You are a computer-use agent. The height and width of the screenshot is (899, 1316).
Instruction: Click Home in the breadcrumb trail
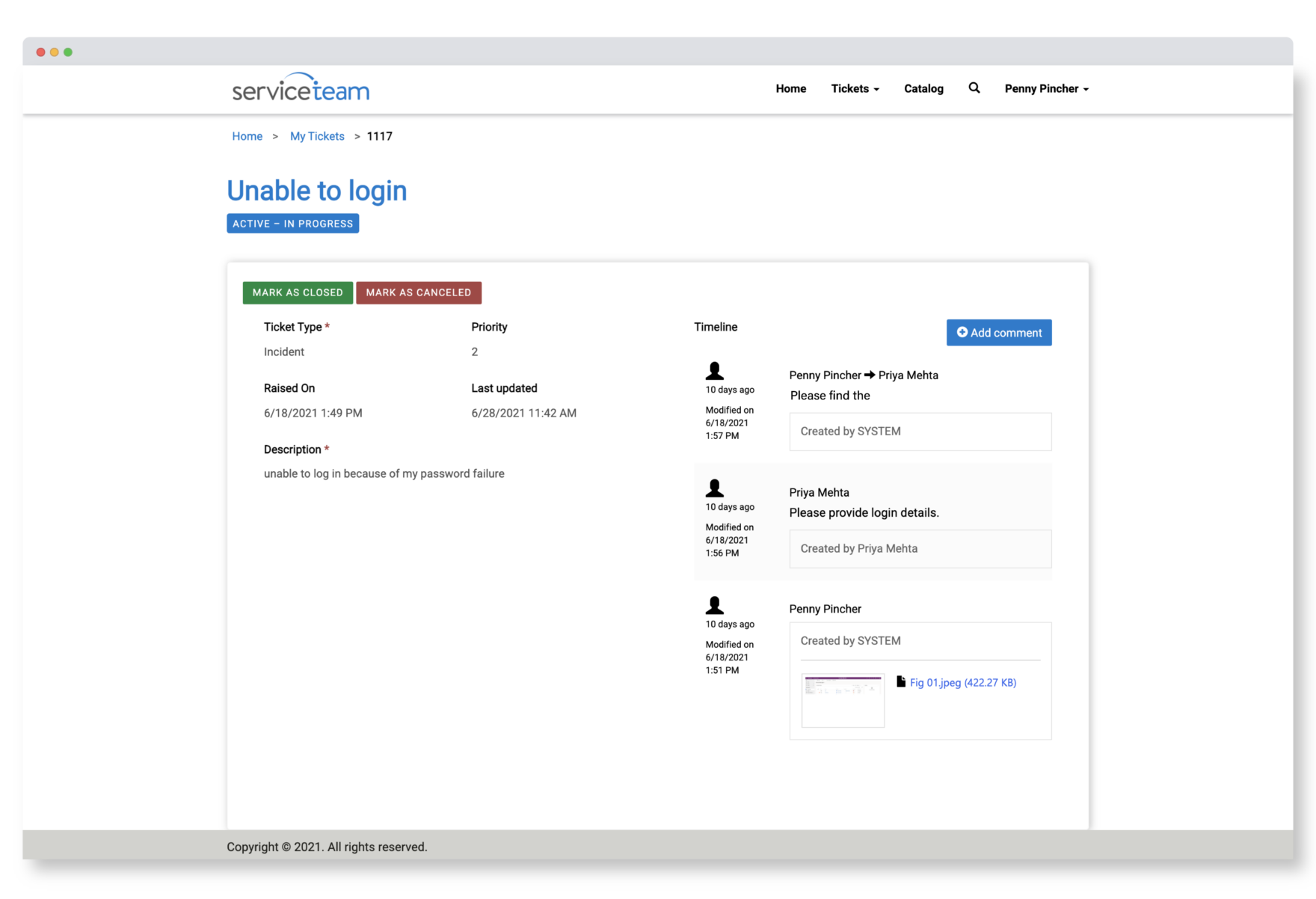tap(247, 136)
